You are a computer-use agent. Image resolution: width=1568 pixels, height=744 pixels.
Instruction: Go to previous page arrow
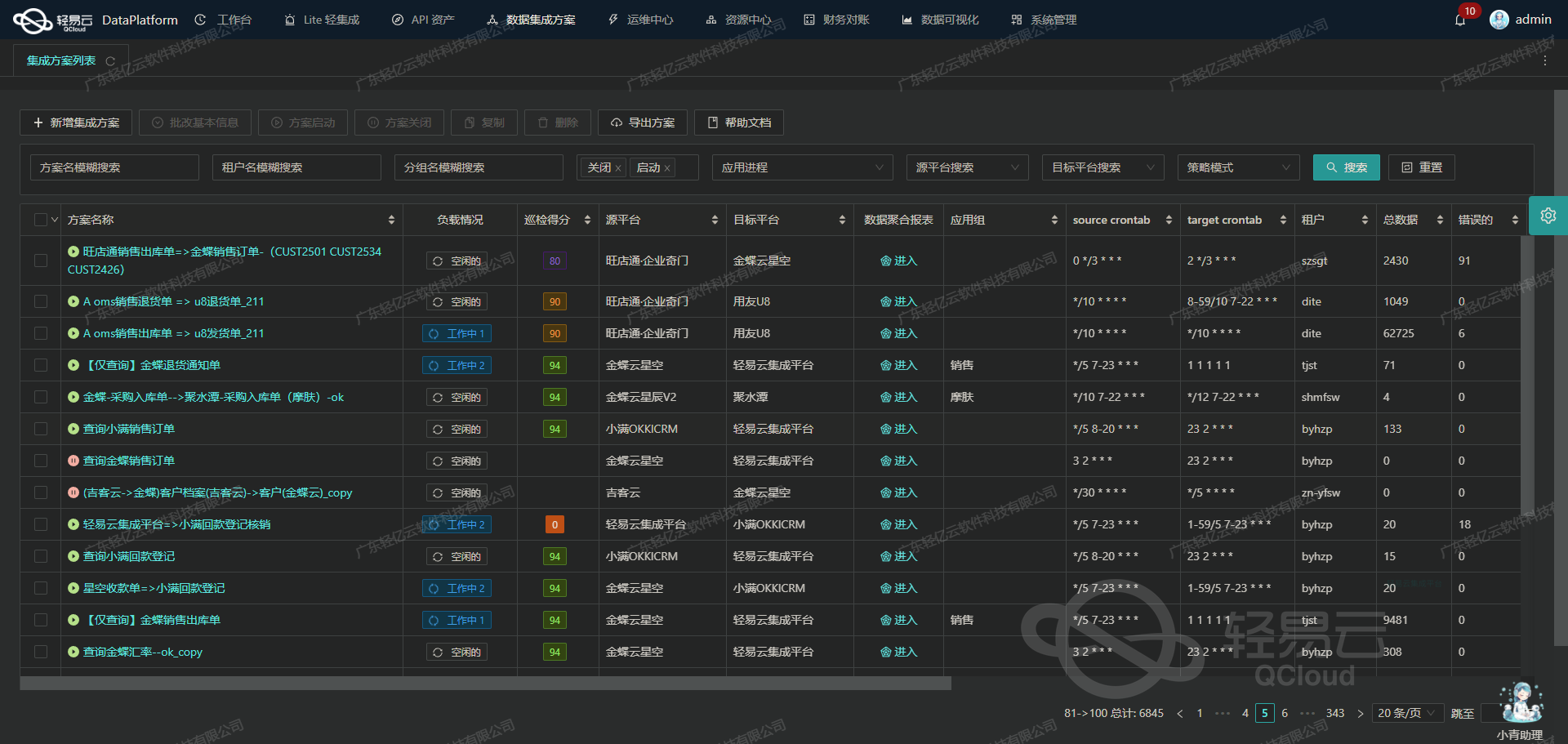(x=1179, y=713)
